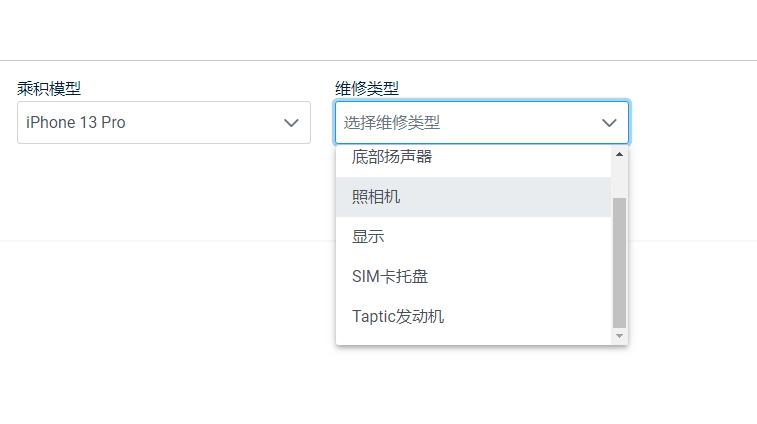
Task: Click the chevron arrow beside iPhone 13 Pro
Action: coord(291,123)
